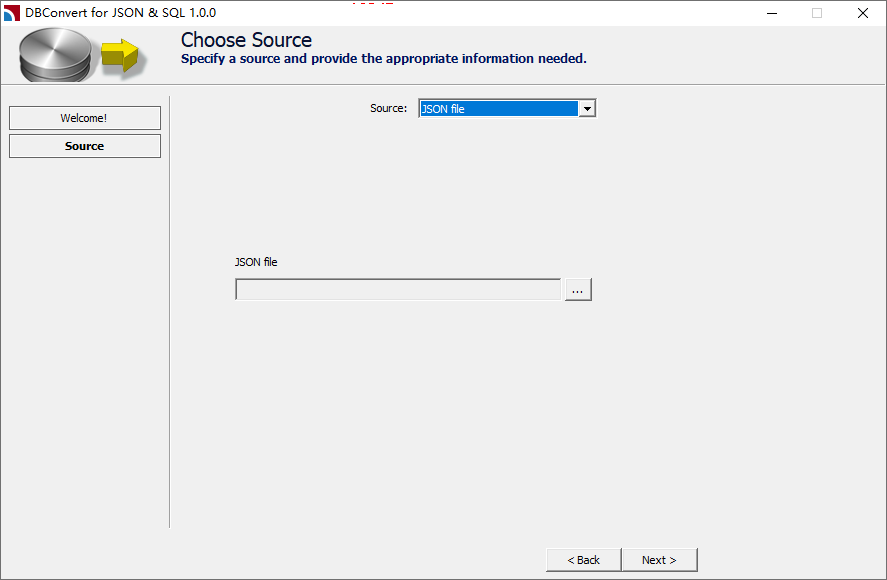Image resolution: width=887 pixels, height=580 pixels.
Task: Click the highlighted JSON file entry in Source
Action: point(500,108)
